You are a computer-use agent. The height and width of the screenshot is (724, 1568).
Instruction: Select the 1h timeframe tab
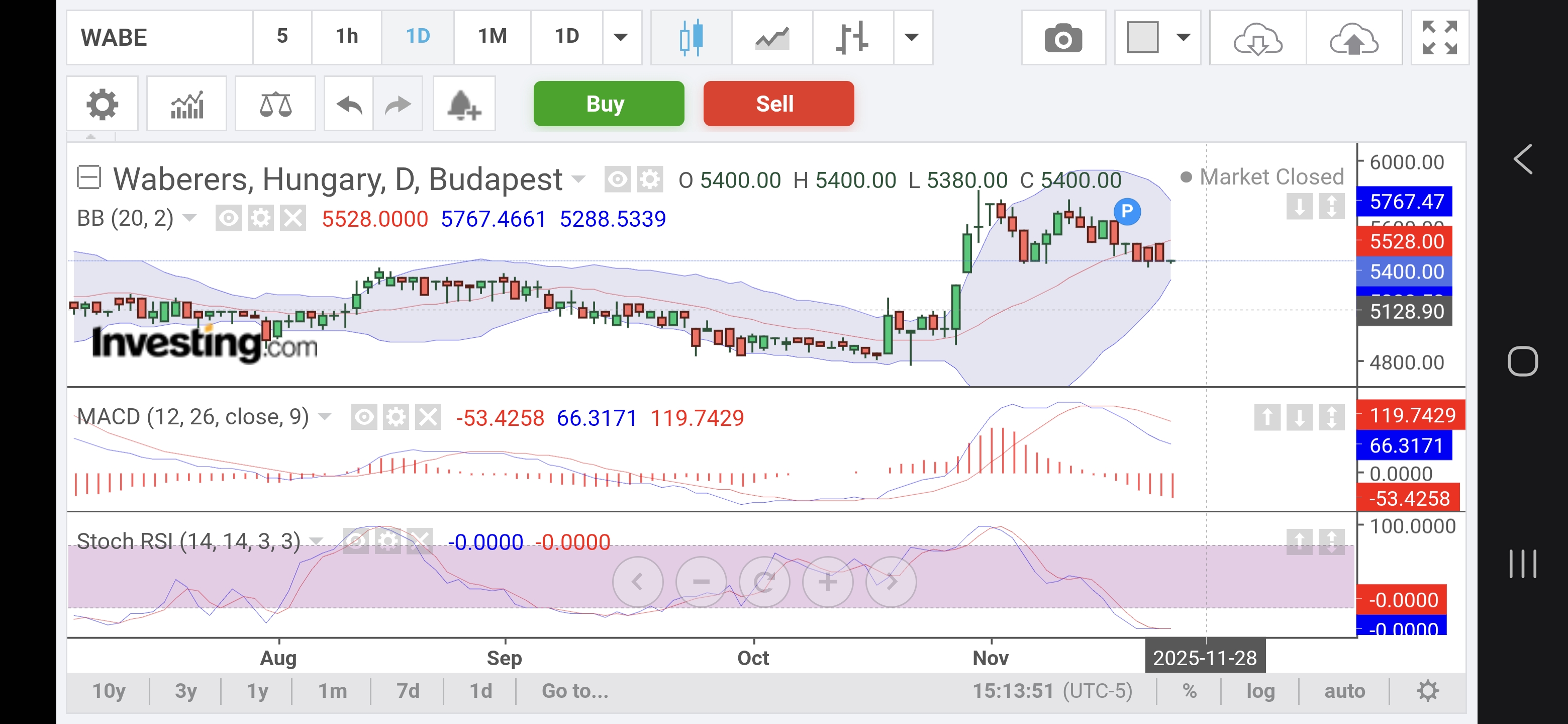[x=346, y=37]
